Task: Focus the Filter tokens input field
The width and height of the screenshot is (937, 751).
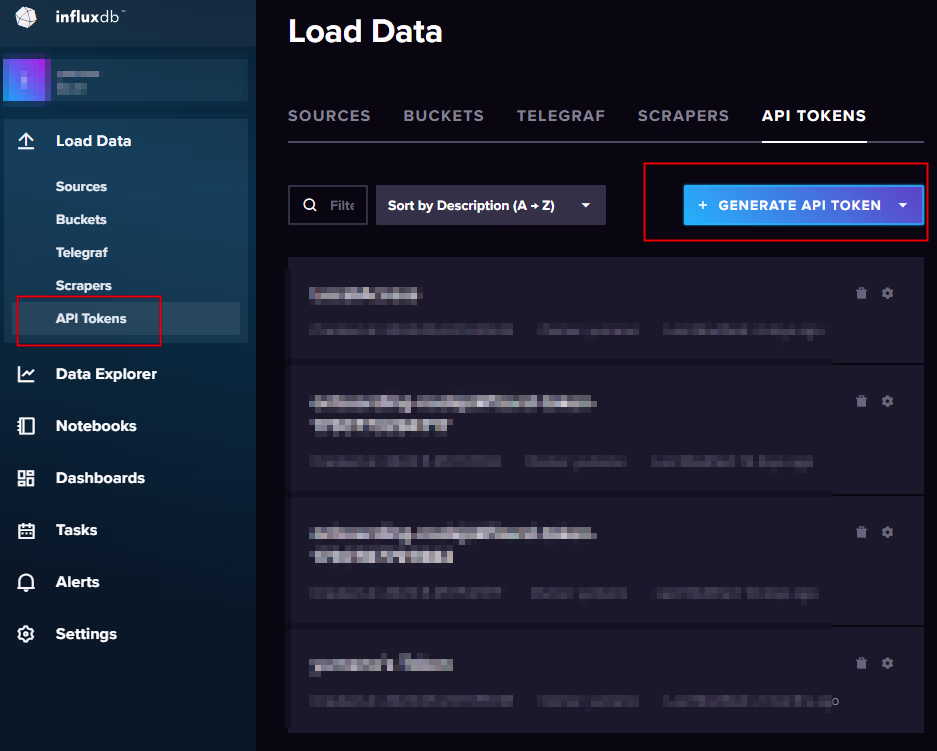Action: (x=328, y=205)
